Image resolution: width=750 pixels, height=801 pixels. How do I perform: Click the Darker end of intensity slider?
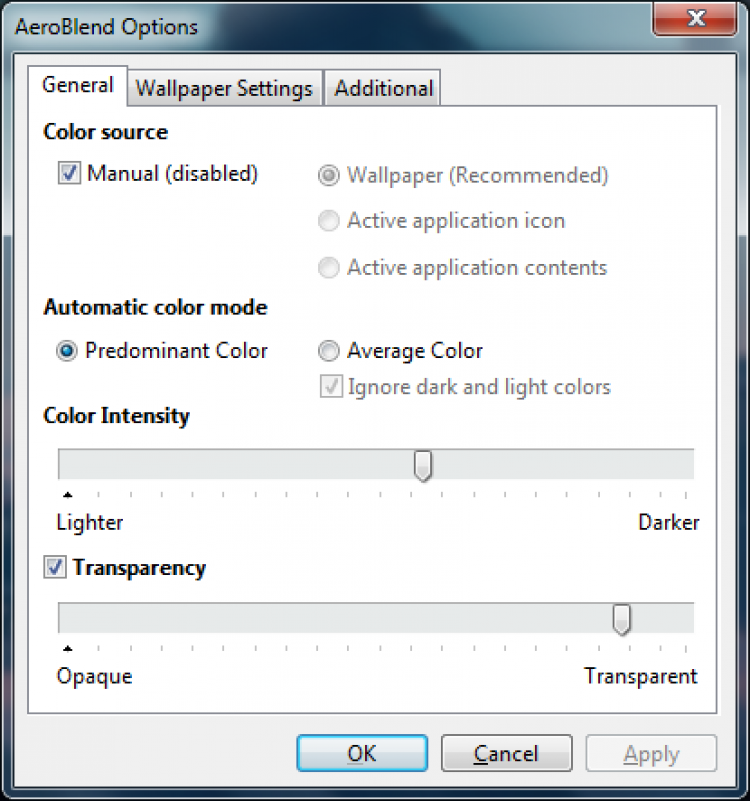tap(686, 465)
